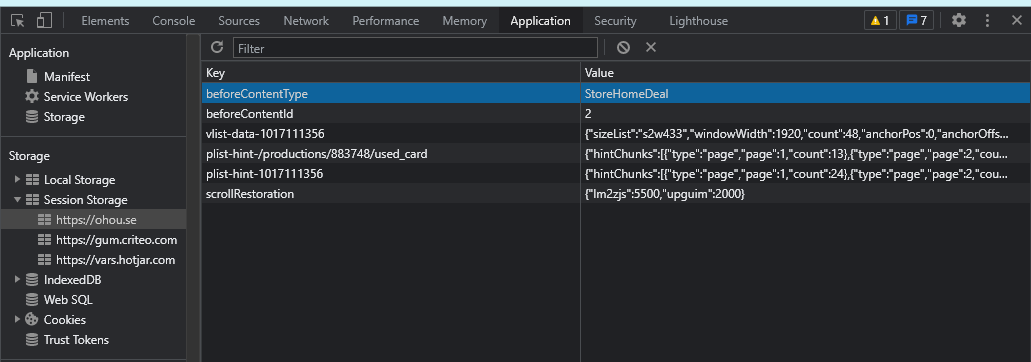Click the Manifest document icon
The image size is (1031, 362).
[x=32, y=76]
